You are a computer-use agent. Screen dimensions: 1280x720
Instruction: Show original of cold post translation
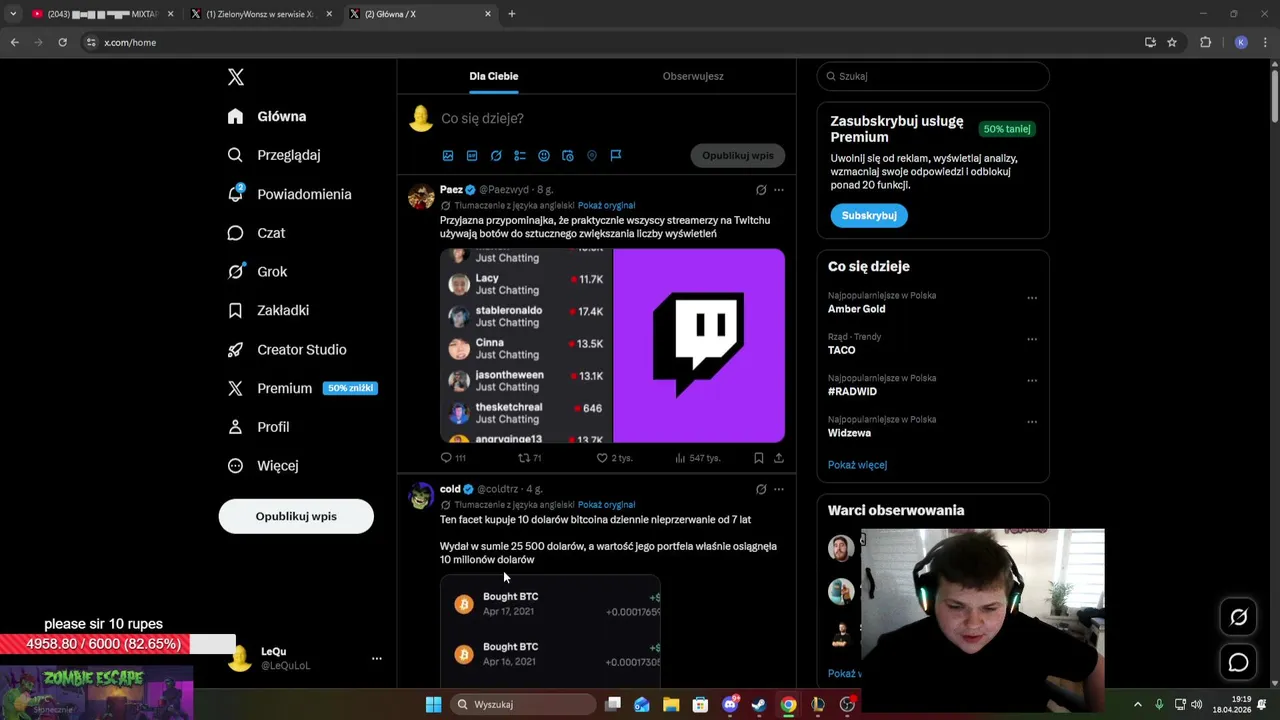[x=606, y=505]
